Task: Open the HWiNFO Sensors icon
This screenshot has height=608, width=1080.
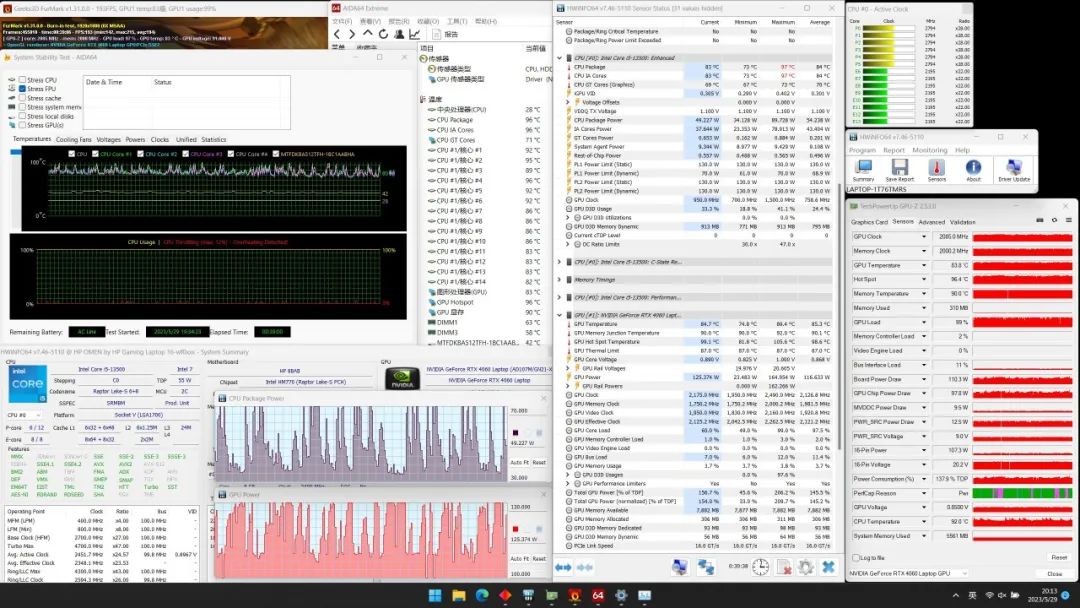Action: (937, 167)
